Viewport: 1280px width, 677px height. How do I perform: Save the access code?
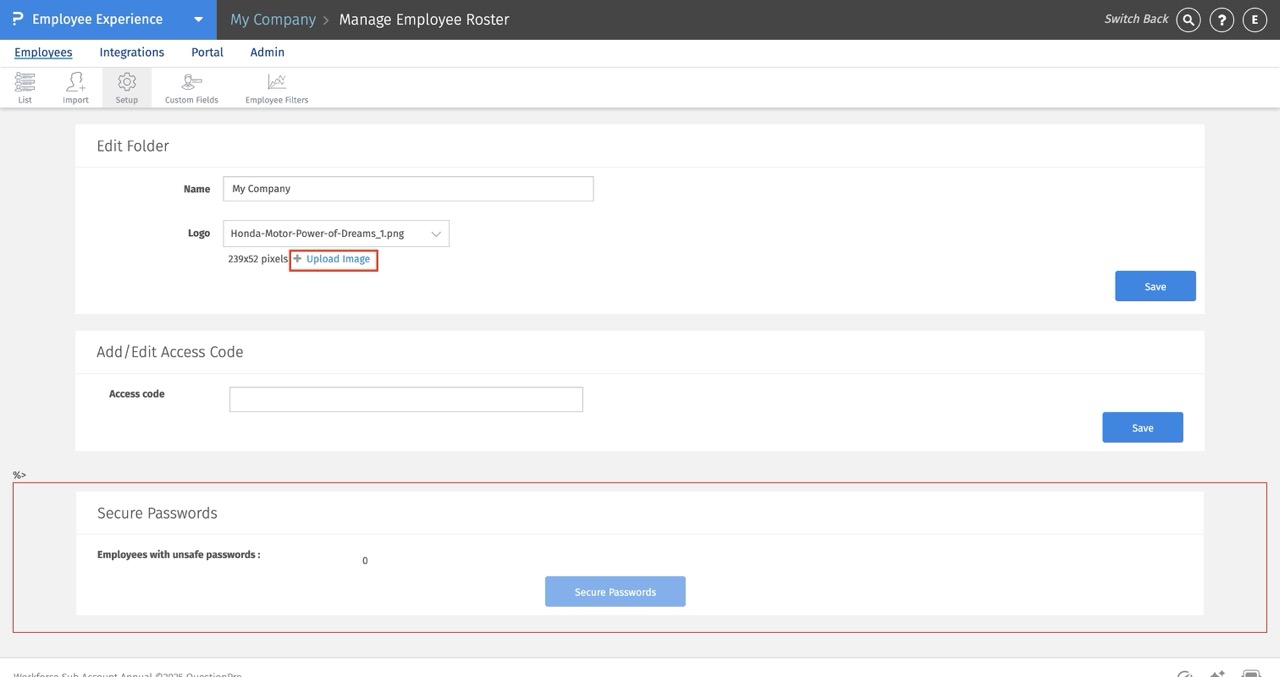click(x=1142, y=427)
